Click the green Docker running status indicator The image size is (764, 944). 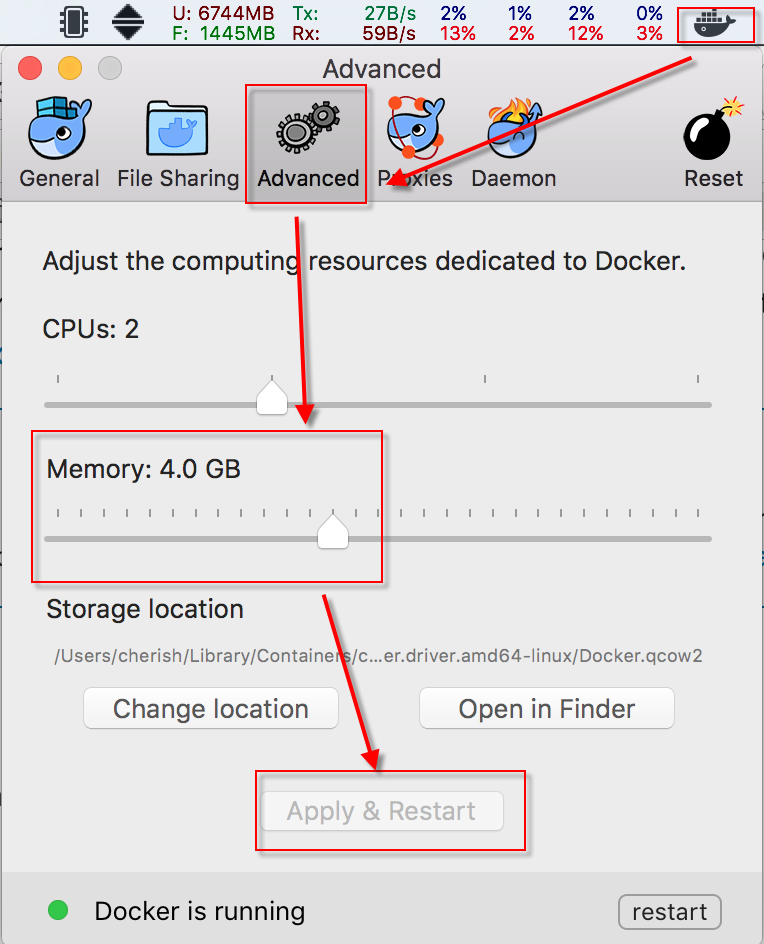[x=58, y=911]
